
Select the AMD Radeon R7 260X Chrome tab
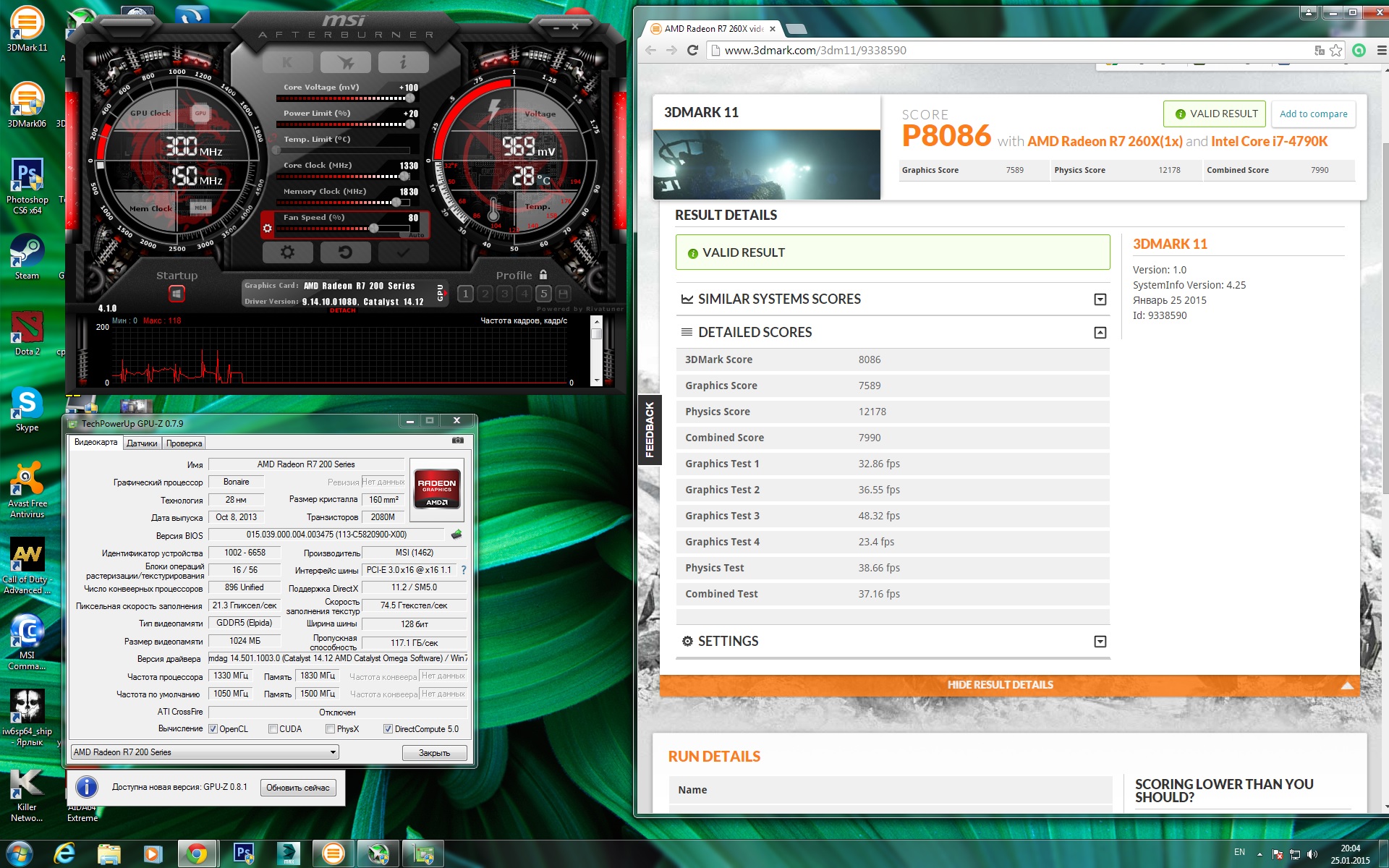point(713,29)
